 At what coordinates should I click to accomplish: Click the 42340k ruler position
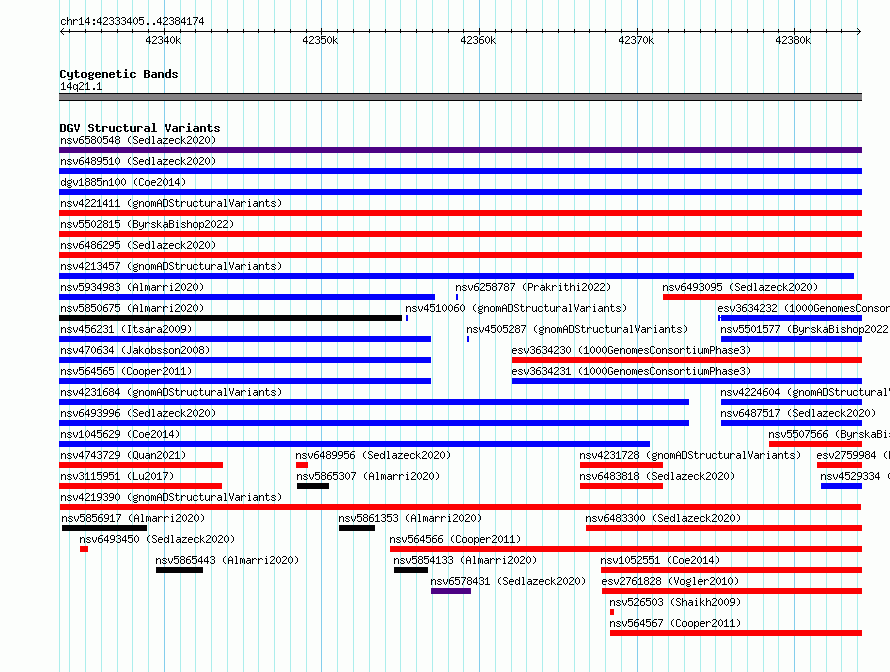163,40
